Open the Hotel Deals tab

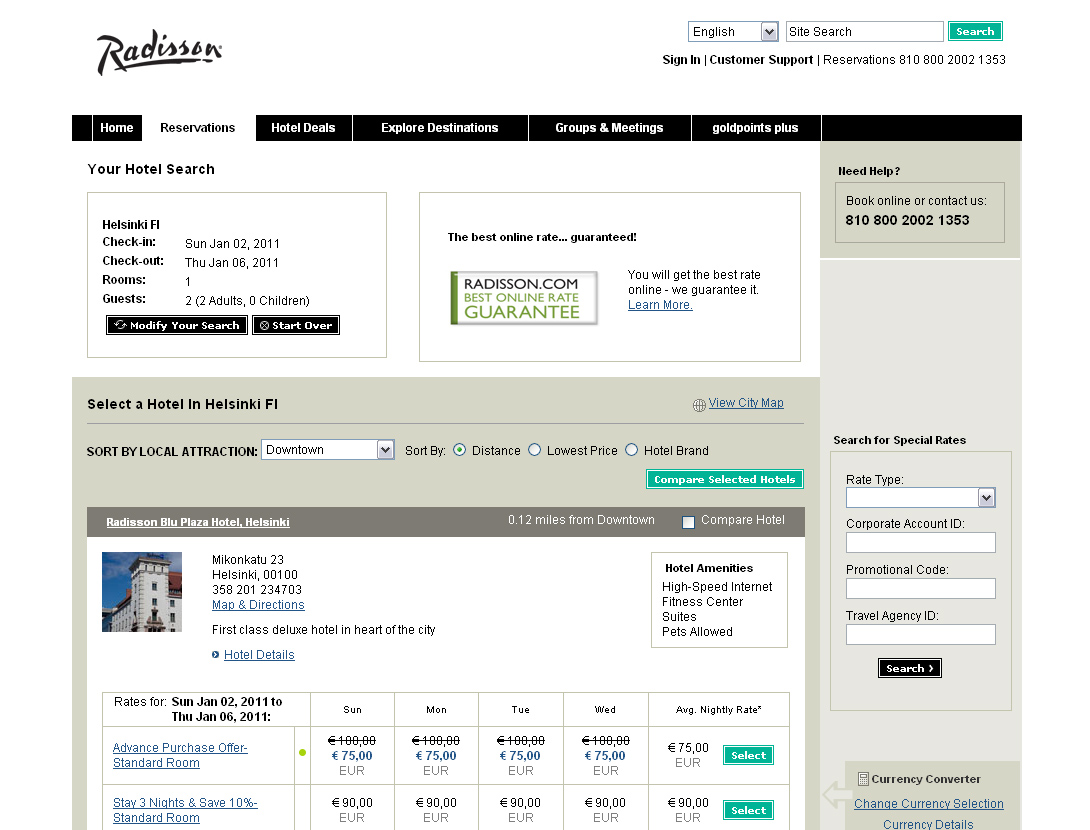coord(303,128)
